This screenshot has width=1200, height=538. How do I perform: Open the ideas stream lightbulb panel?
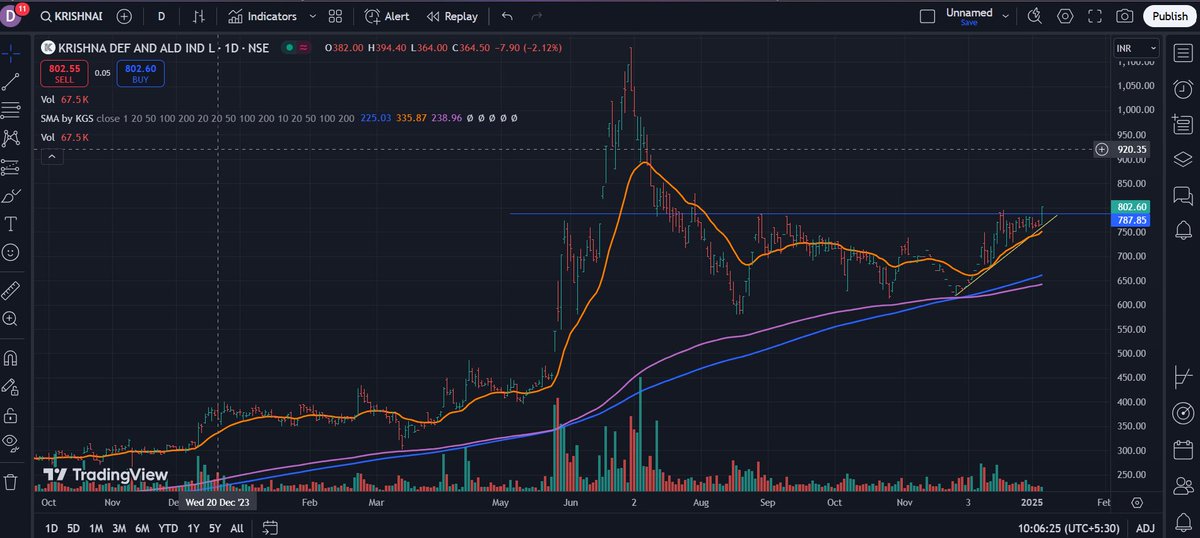pos(1182,232)
